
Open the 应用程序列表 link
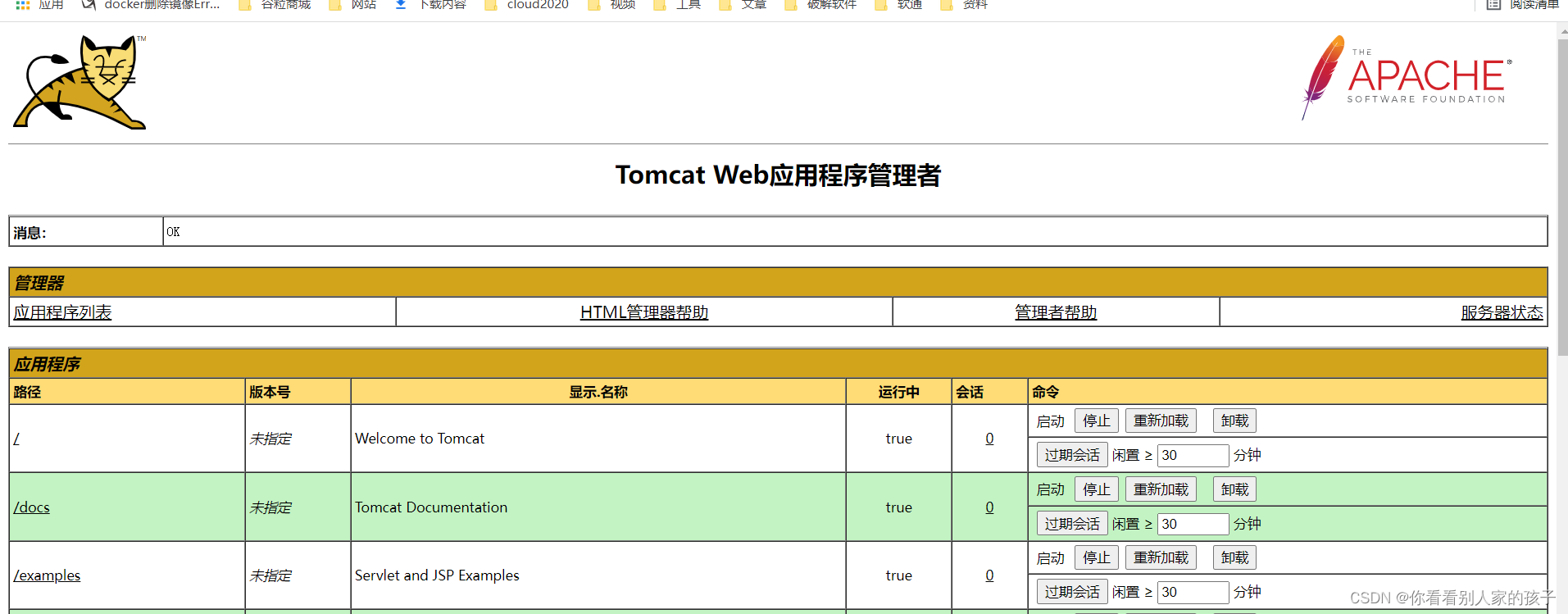(x=62, y=312)
